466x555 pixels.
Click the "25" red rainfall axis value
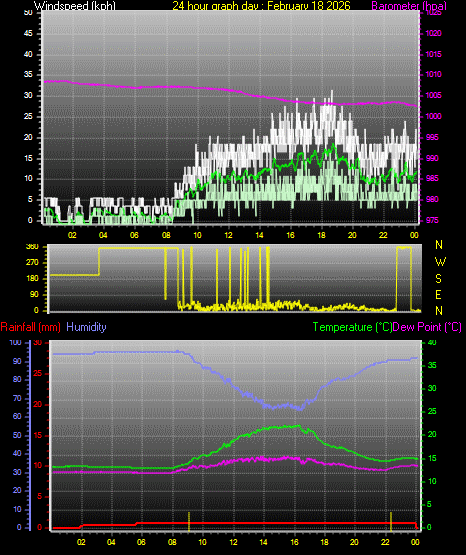pyautogui.click(x=38, y=373)
